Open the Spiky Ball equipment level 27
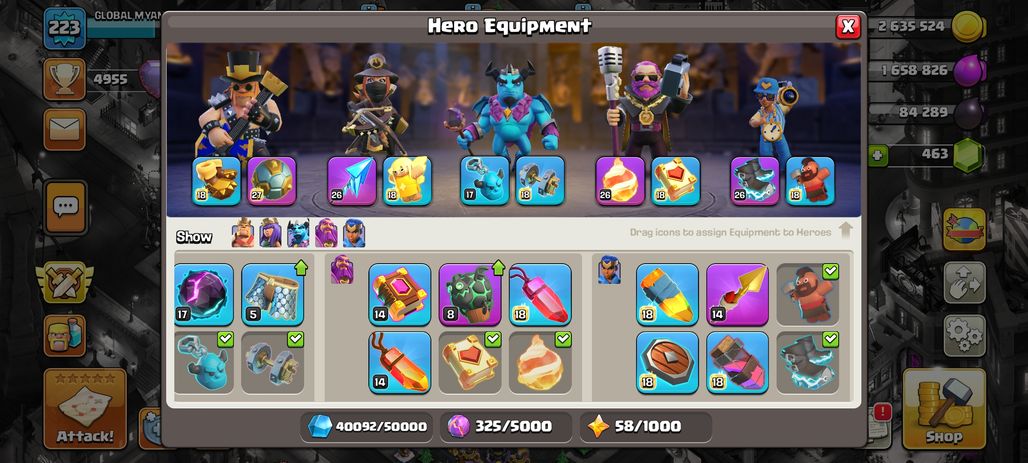Image resolution: width=1028 pixels, height=463 pixels. pyautogui.click(x=272, y=181)
